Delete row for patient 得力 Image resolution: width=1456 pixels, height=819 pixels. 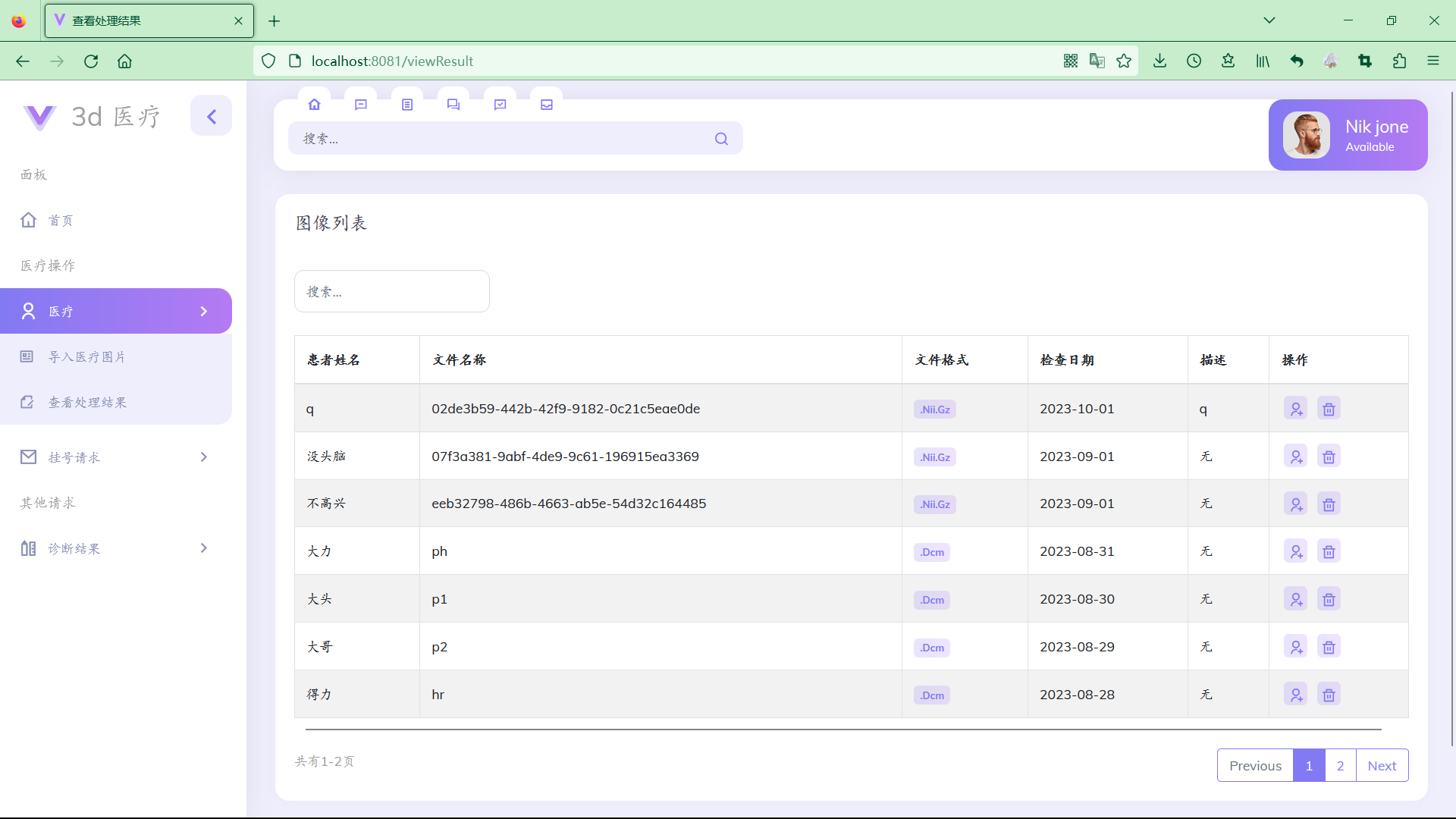pos(1329,694)
